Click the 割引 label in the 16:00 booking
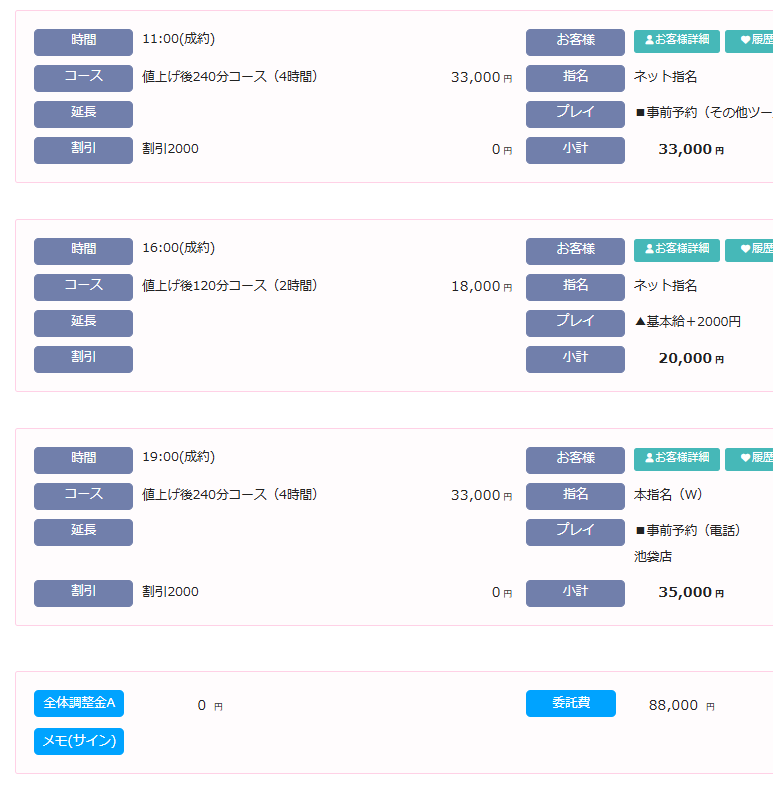 pos(83,358)
